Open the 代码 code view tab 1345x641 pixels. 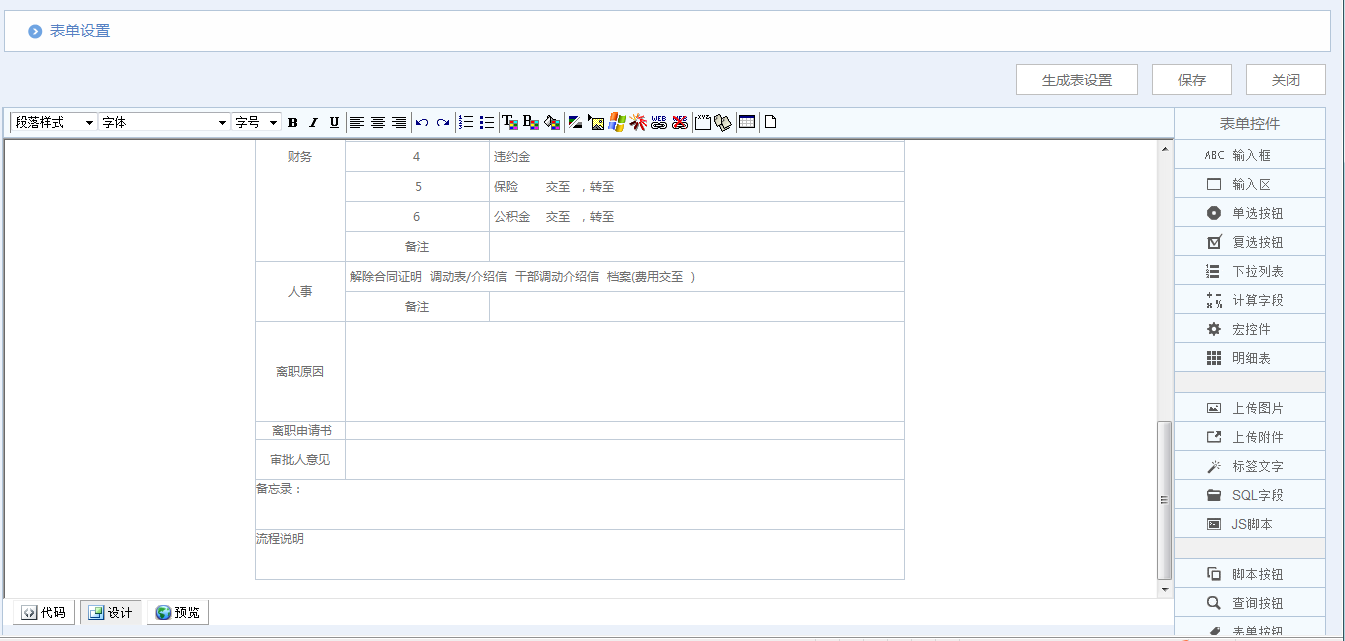42,612
